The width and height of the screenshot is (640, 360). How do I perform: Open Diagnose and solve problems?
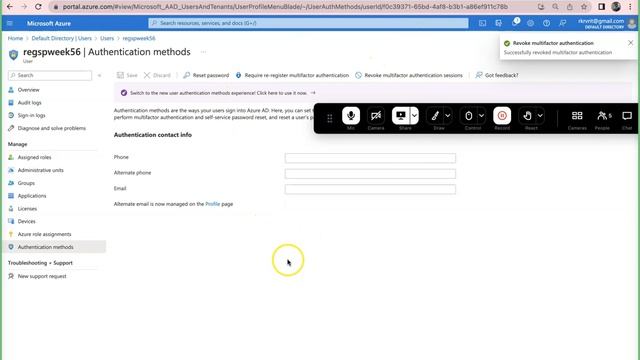[52, 128]
